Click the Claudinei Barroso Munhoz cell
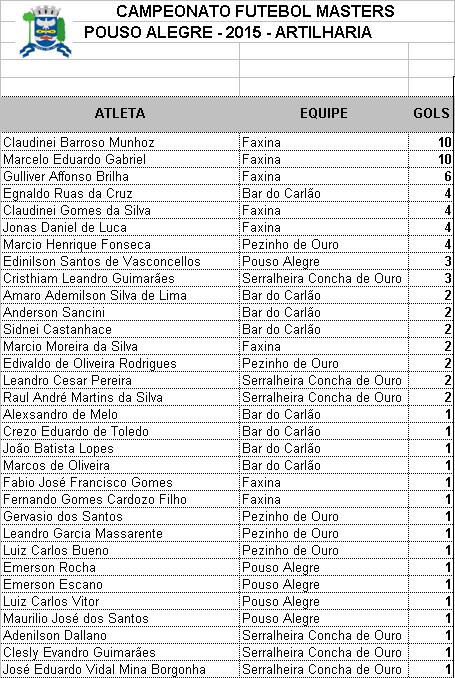The image size is (455, 678). (120, 142)
